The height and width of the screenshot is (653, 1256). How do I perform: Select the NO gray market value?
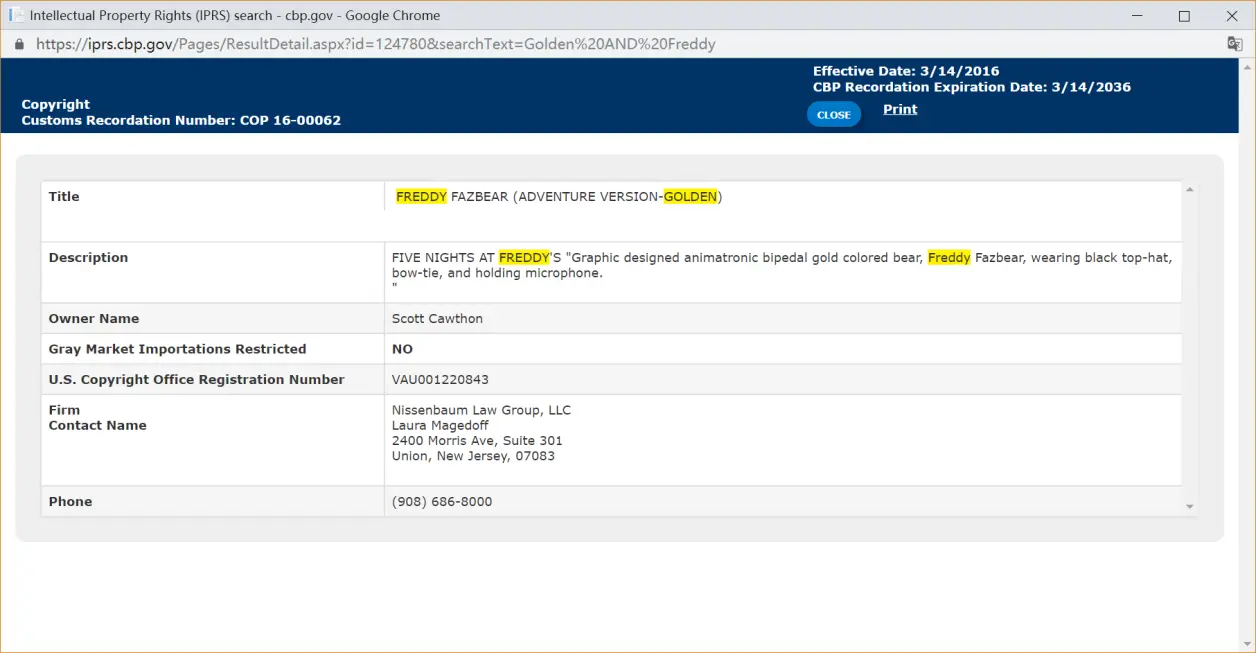coord(402,349)
